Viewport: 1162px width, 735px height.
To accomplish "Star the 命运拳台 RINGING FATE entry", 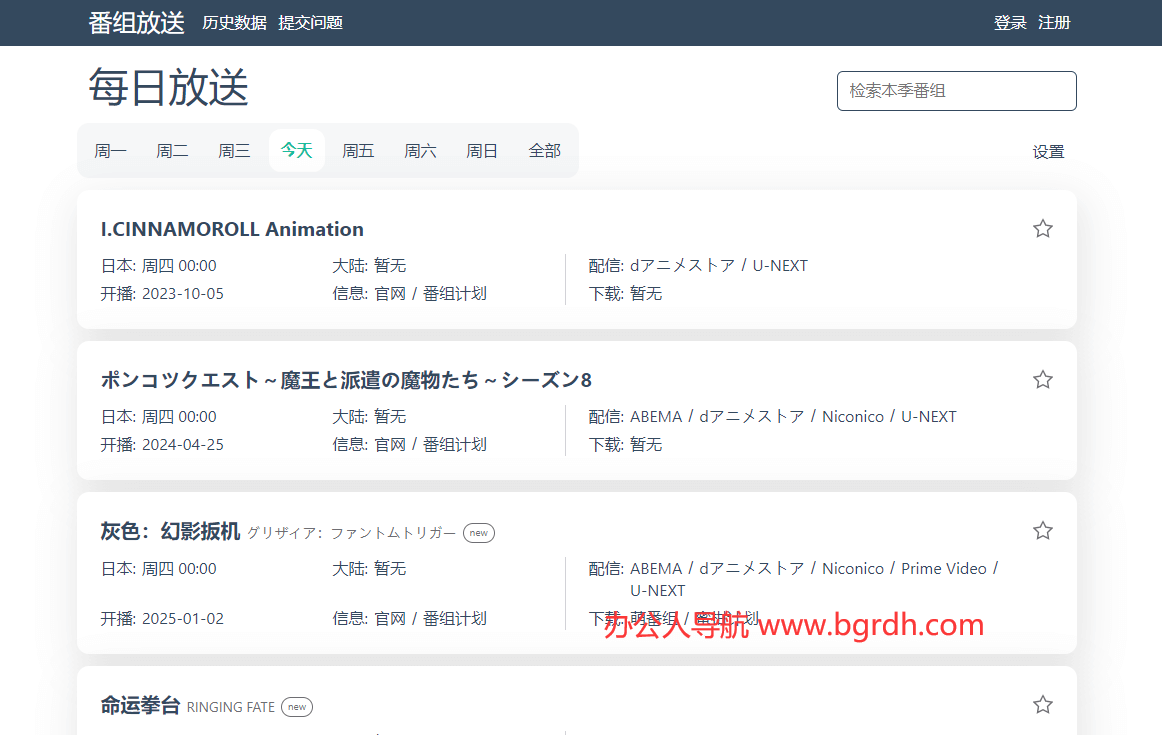I will click(1042, 705).
